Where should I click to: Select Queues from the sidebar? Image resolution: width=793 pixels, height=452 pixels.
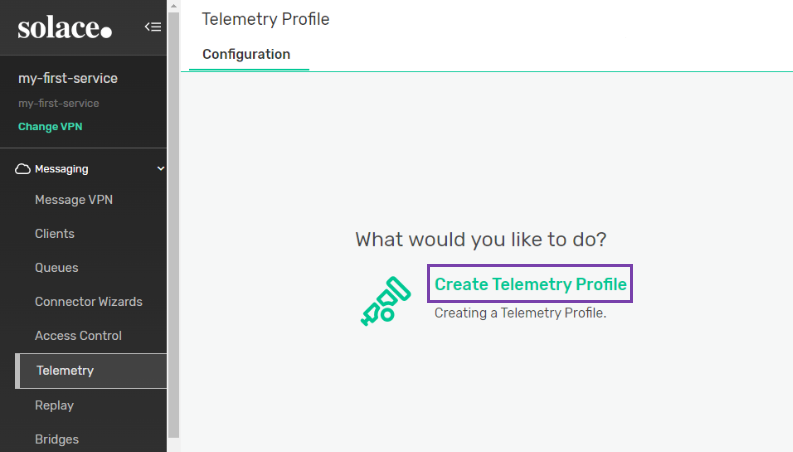pos(56,268)
